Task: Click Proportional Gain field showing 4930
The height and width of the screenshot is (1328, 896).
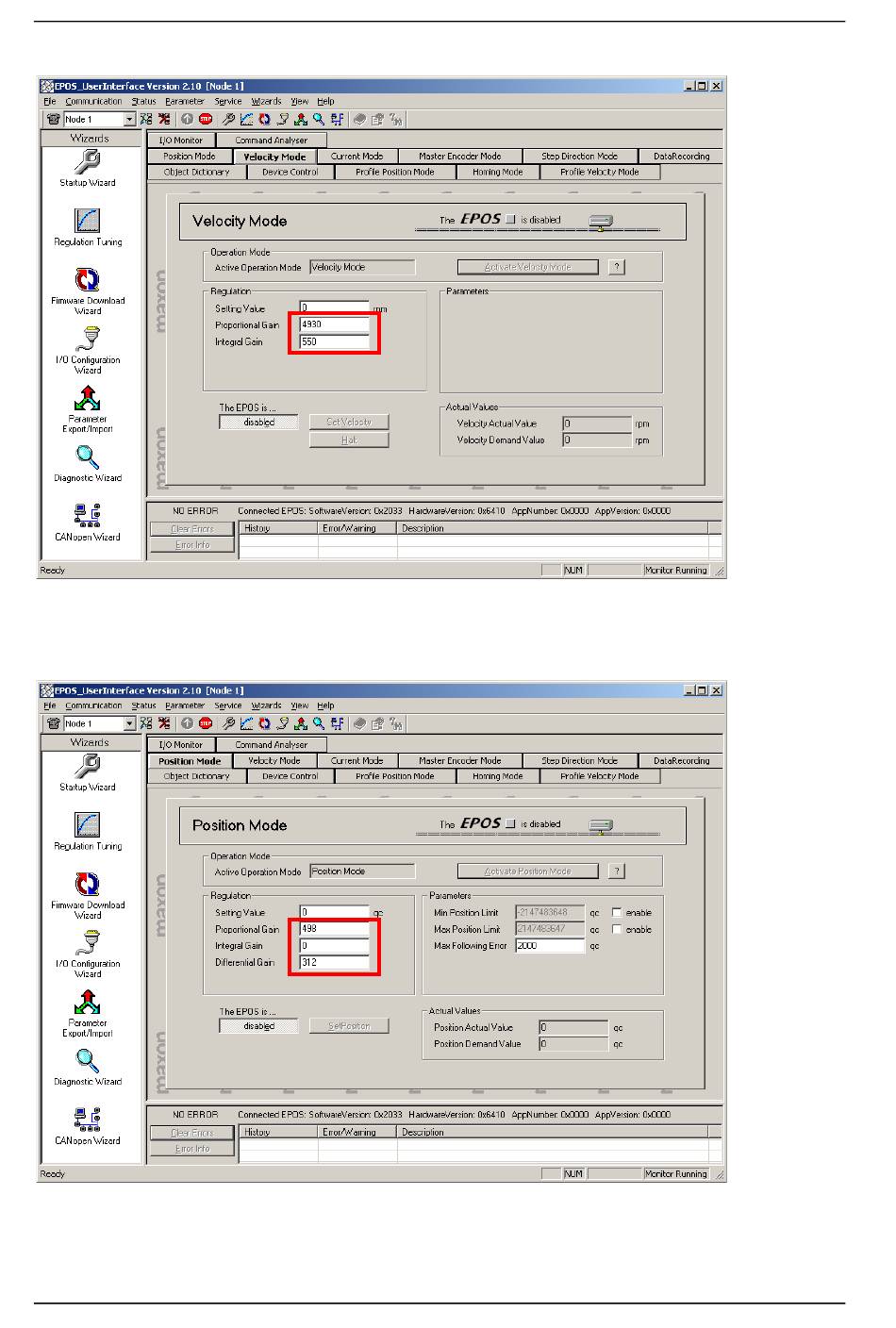Action: pyautogui.click(x=334, y=324)
